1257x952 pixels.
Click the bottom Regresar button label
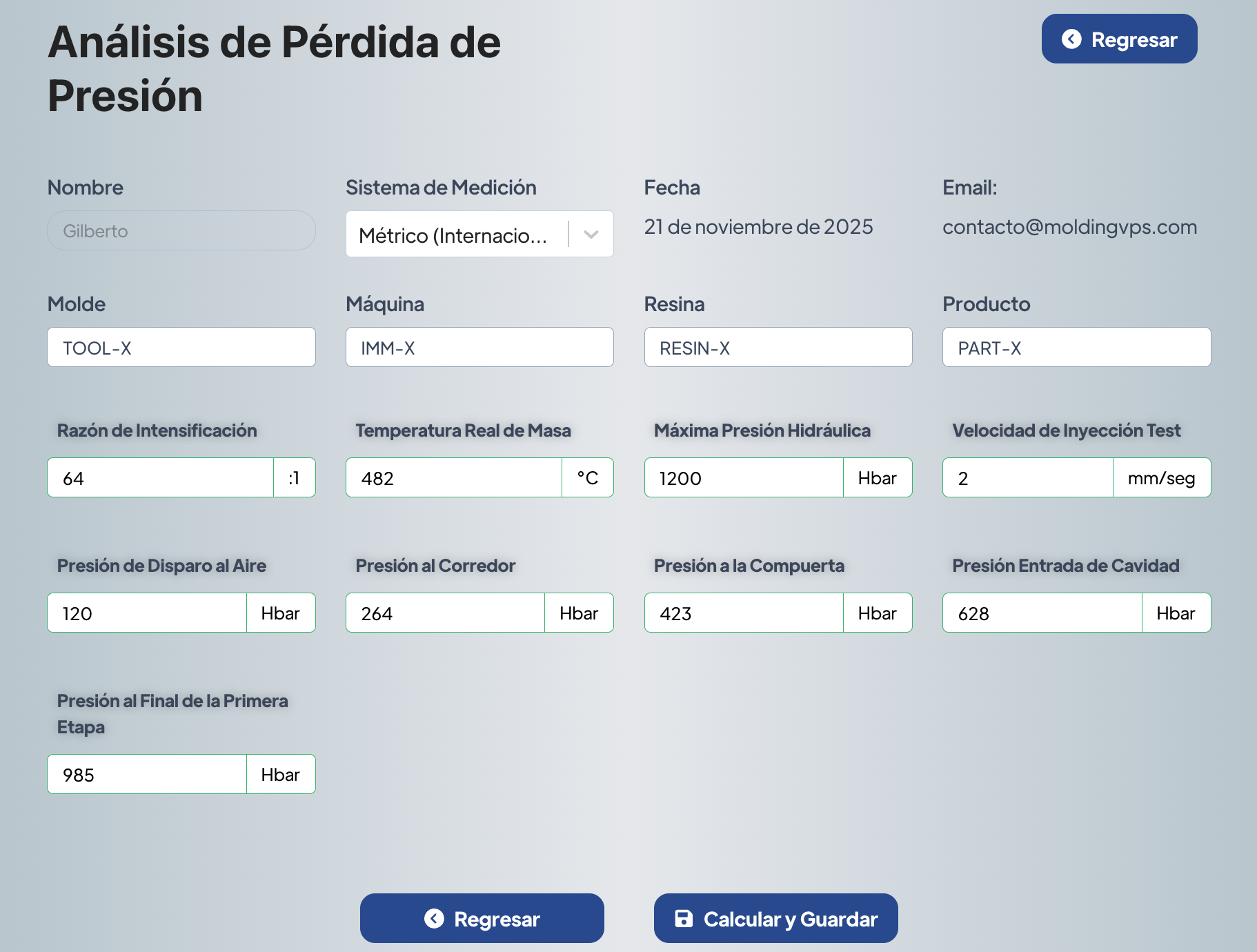[x=497, y=919]
